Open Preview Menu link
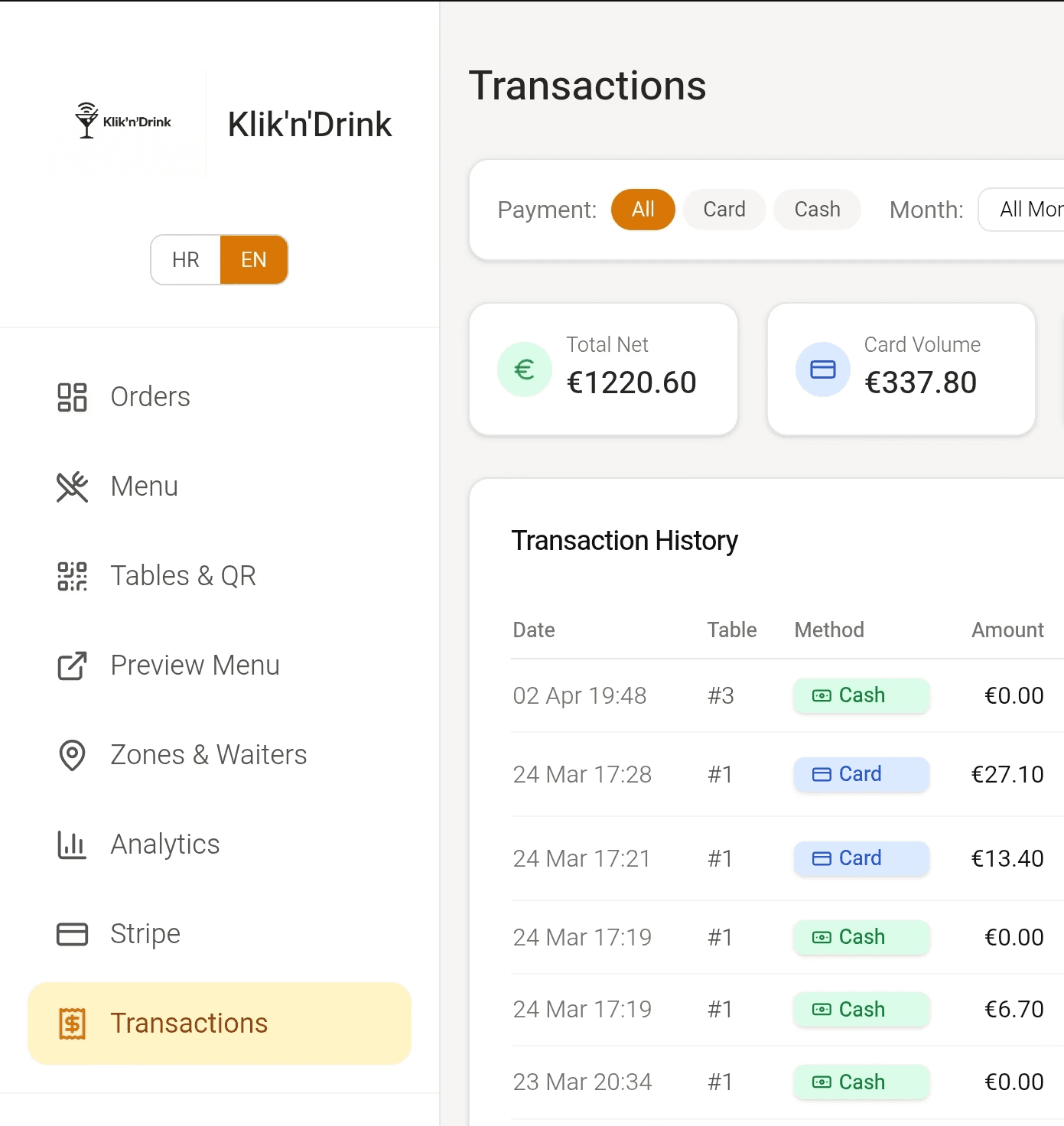The image size is (1064, 1126). coord(220,666)
